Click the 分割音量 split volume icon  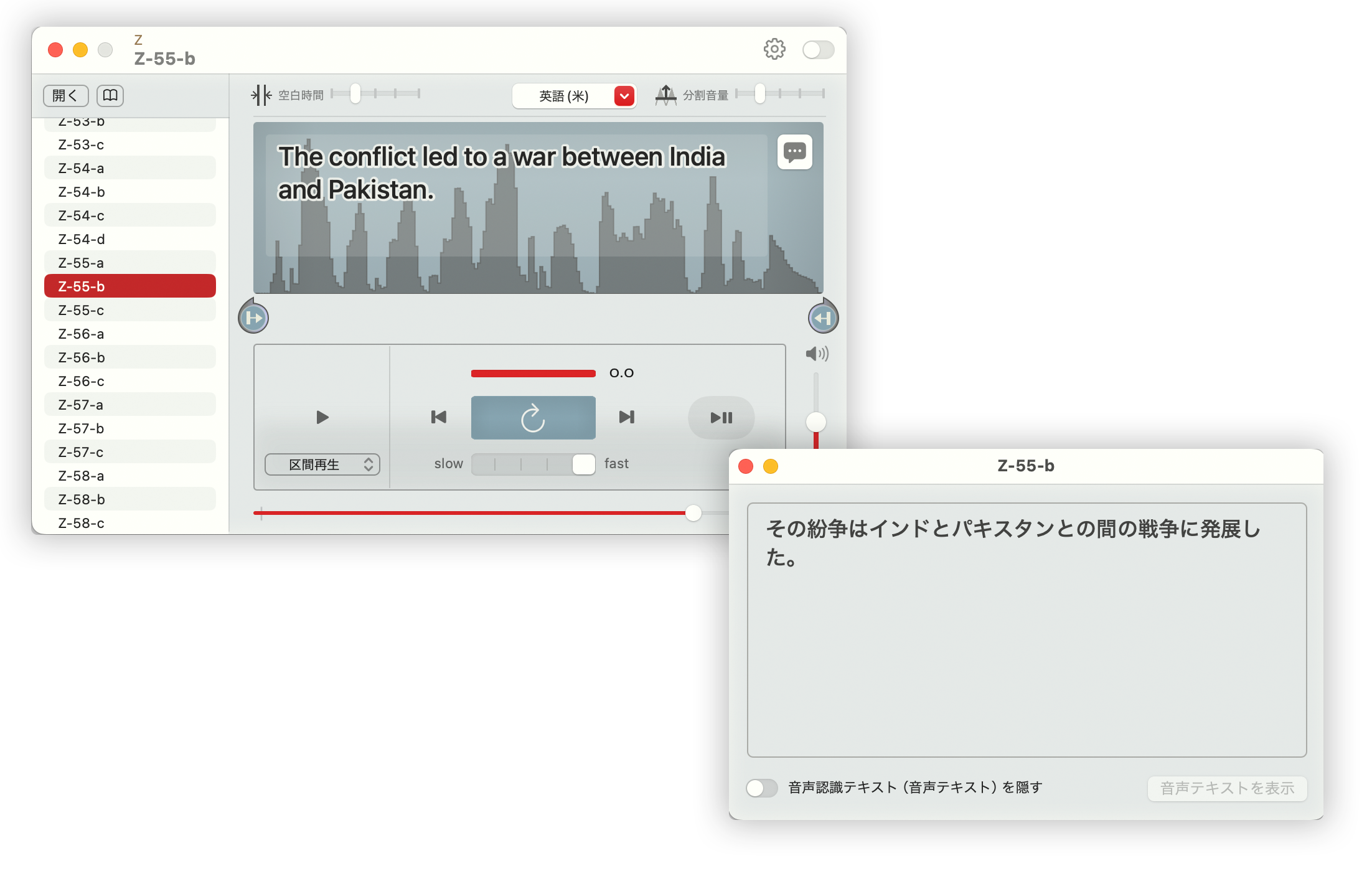click(x=666, y=95)
